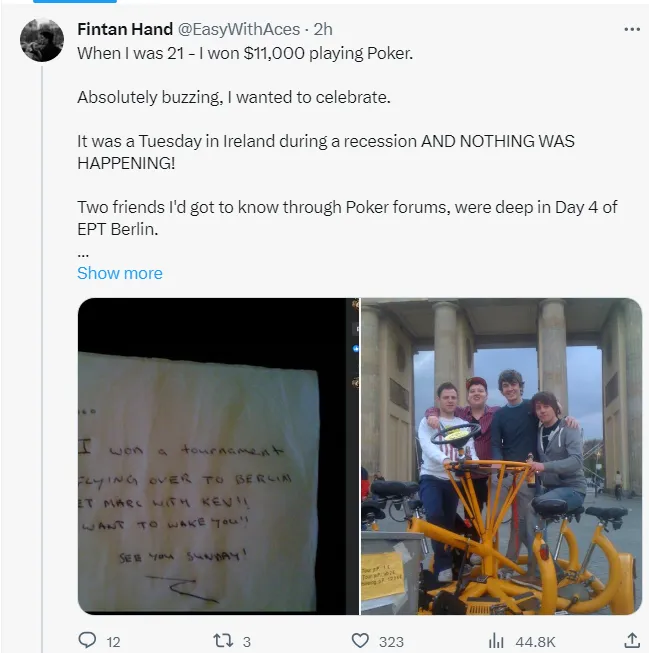Image resolution: width=649 pixels, height=653 pixels.
Task: Click the retweet count of 3
Action: coord(247,642)
